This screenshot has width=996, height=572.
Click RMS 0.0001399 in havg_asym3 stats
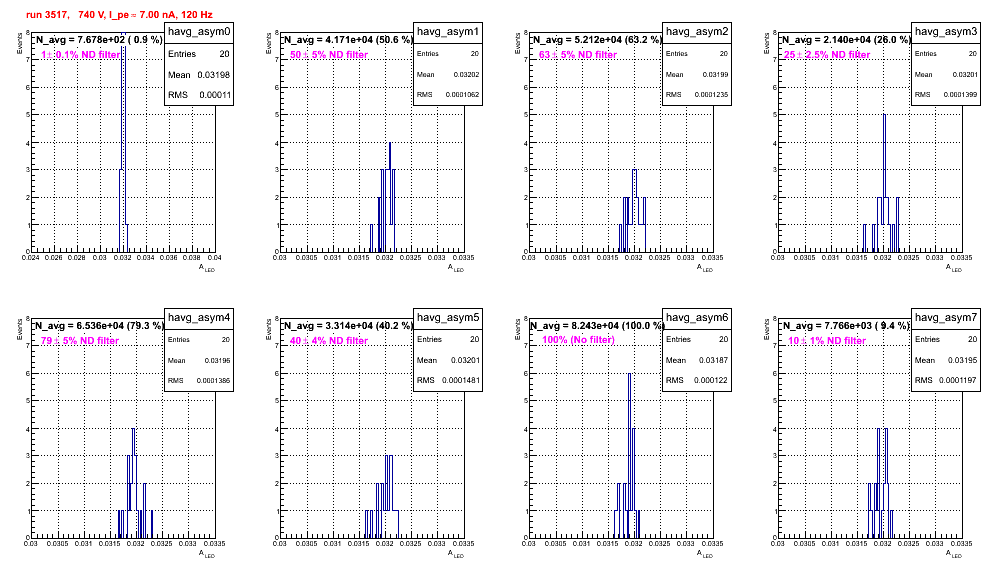click(x=946, y=95)
